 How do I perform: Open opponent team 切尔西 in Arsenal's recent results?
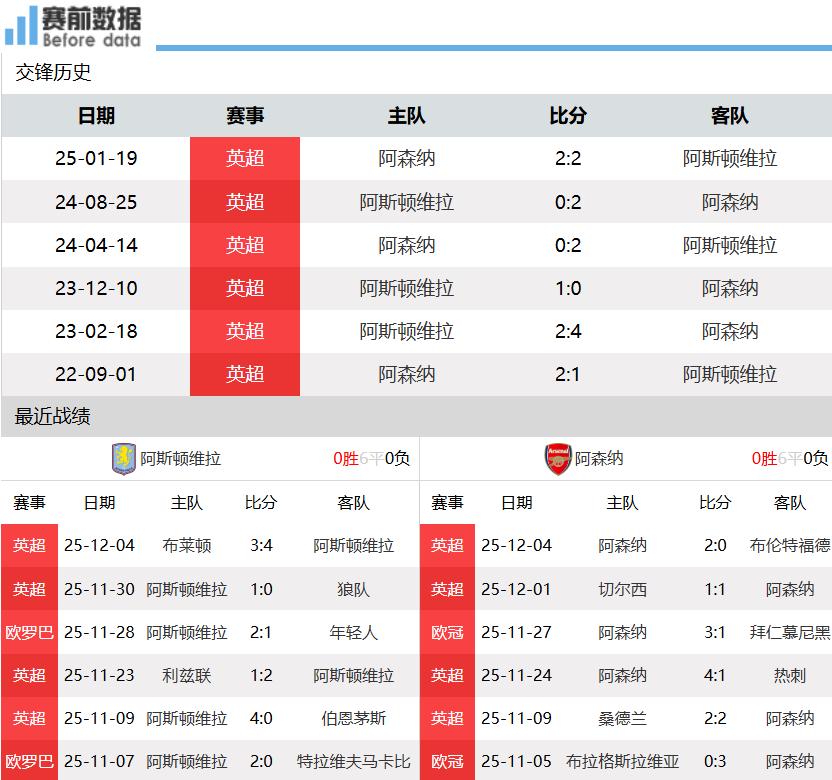(x=622, y=589)
